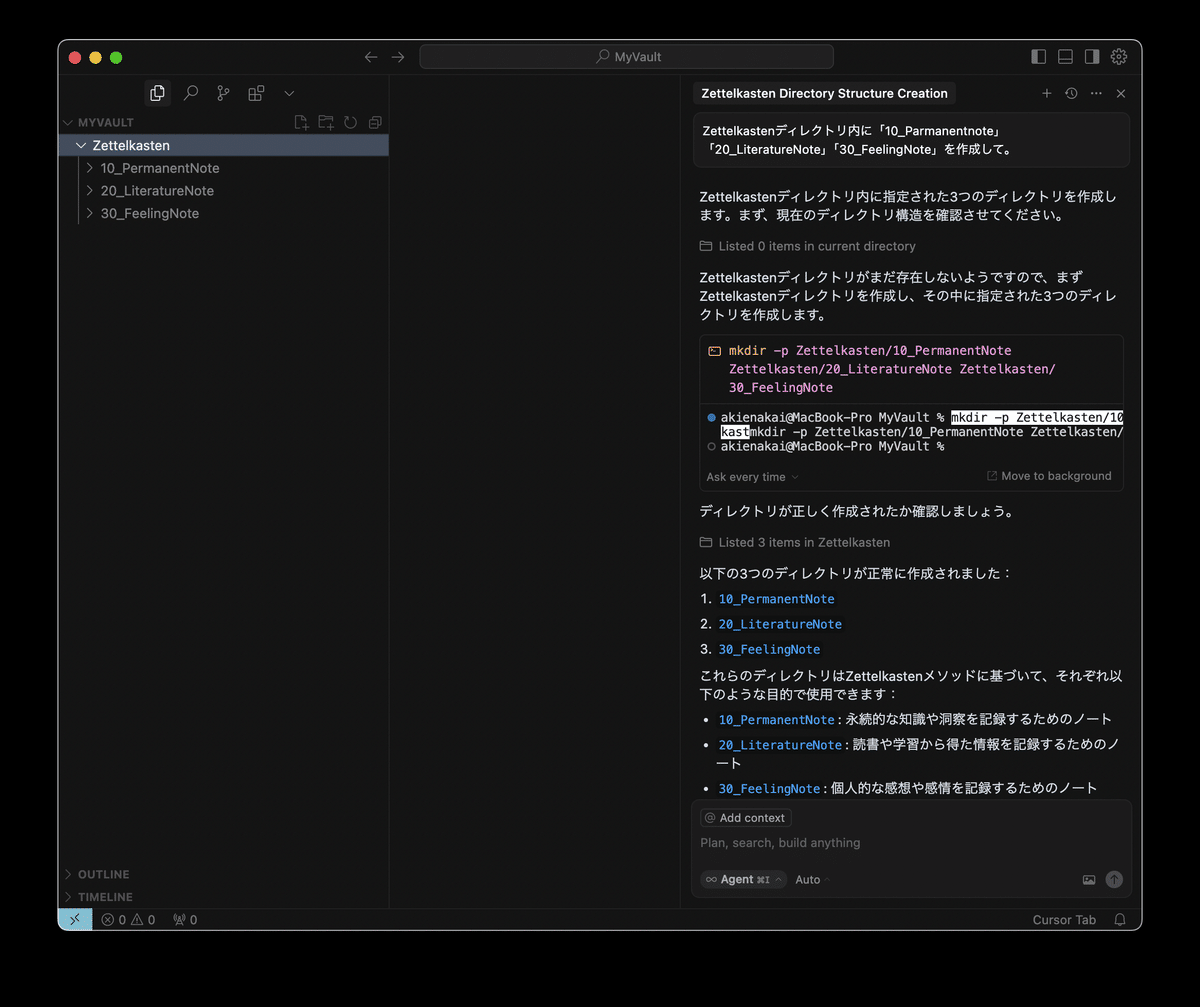The width and height of the screenshot is (1200, 1007).
Task: Open the chat history icon
Action: 1070,92
